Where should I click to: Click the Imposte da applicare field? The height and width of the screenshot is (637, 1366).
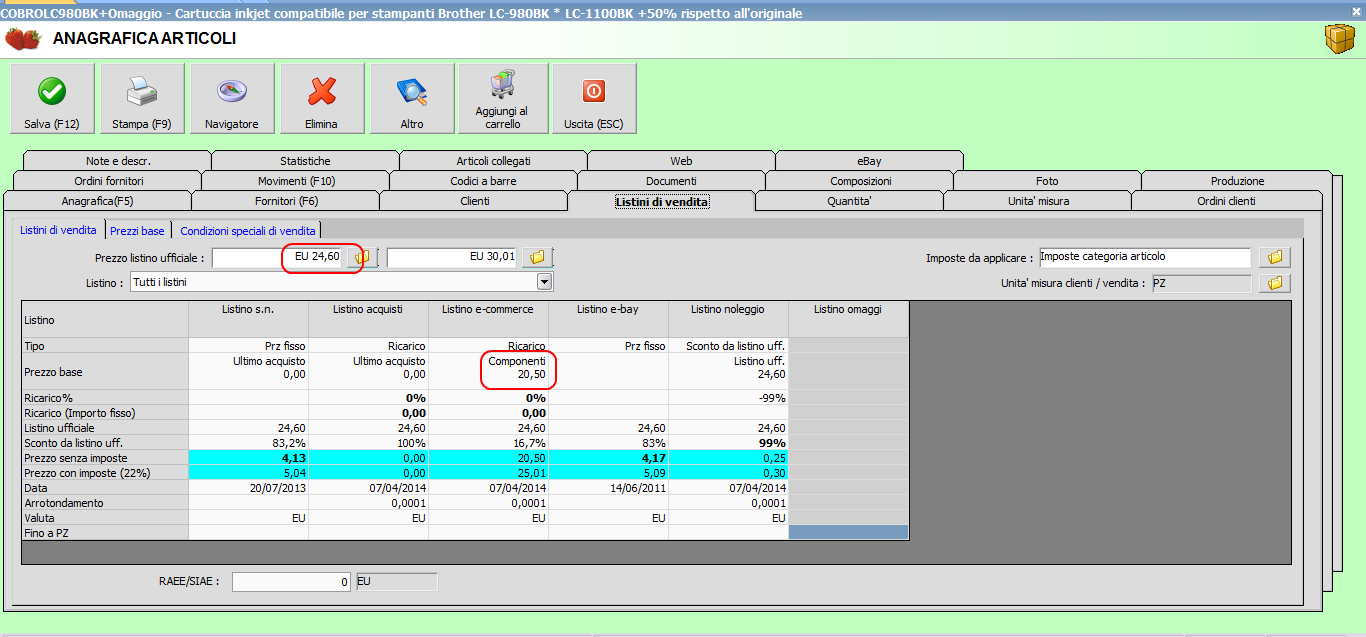[x=1145, y=258]
